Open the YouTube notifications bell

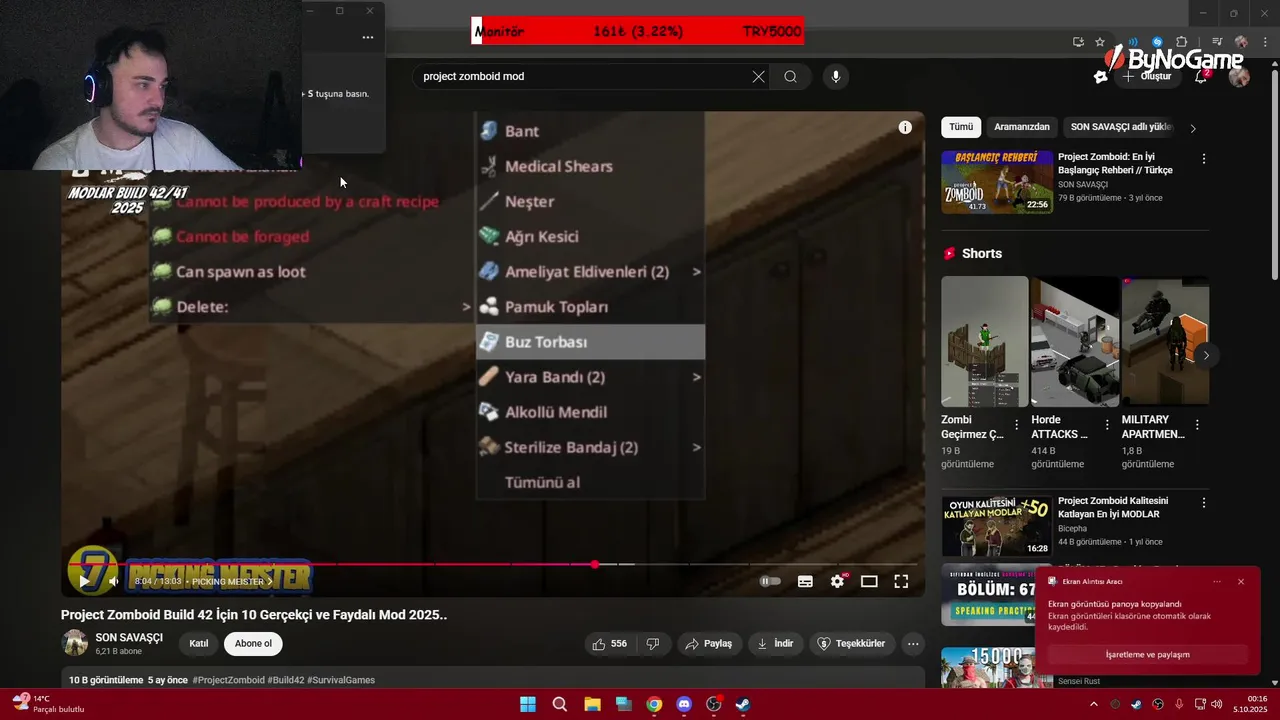(x=1201, y=76)
